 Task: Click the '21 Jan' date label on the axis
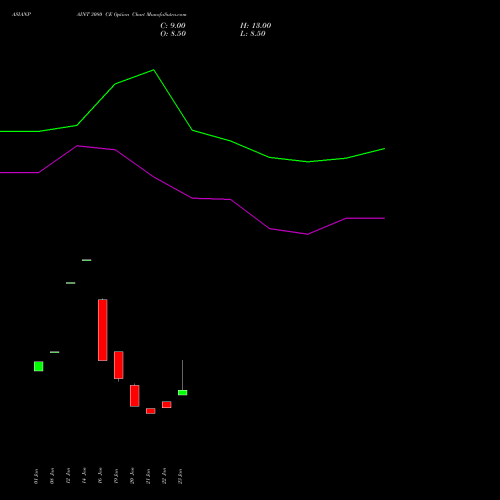(148, 476)
